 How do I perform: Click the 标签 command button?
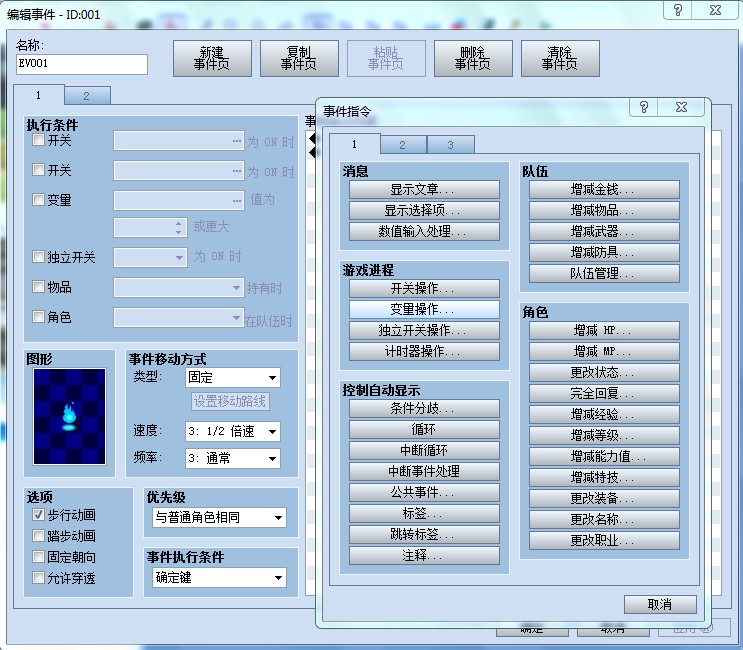pos(424,513)
